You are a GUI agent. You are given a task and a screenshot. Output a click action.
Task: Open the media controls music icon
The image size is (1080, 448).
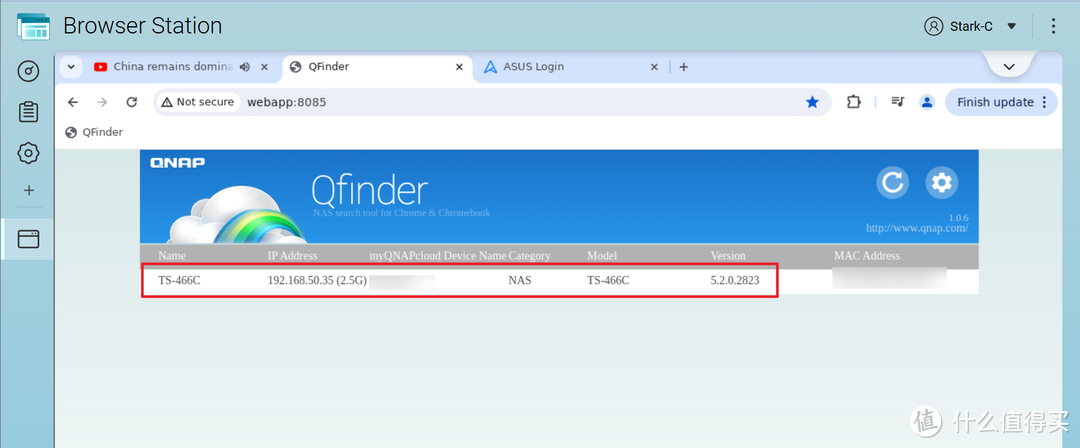[x=897, y=102]
